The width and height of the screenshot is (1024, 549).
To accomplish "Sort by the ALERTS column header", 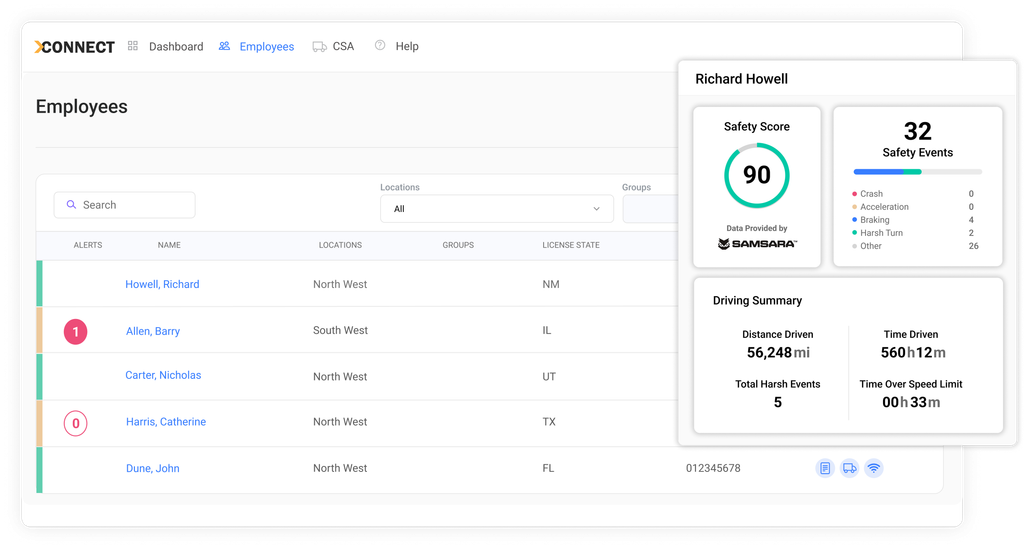I will (x=88, y=245).
